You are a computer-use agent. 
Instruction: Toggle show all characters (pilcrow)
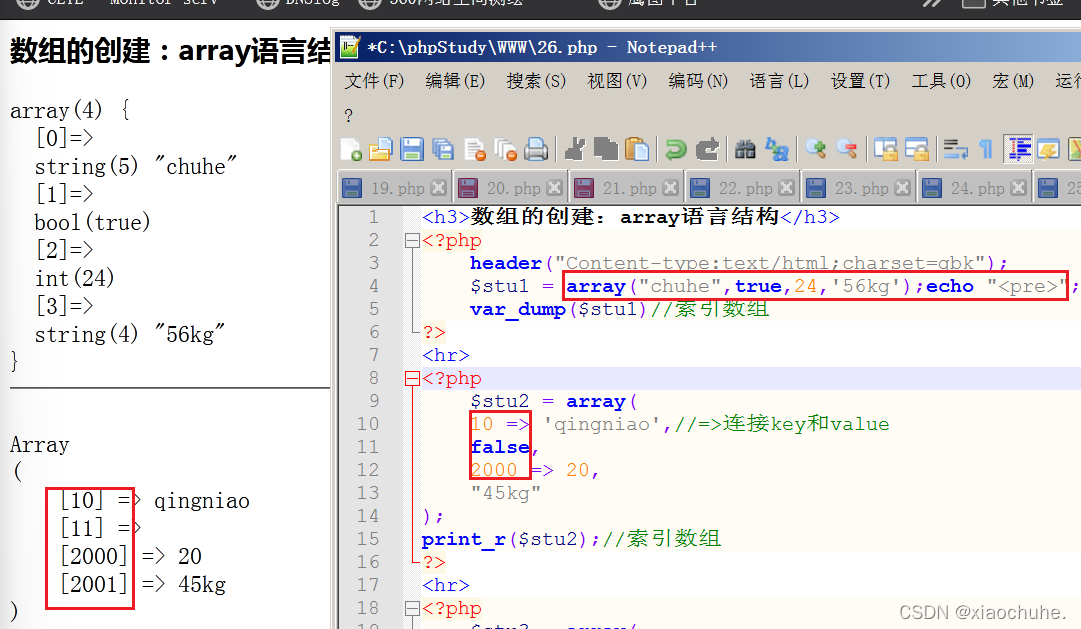point(986,149)
